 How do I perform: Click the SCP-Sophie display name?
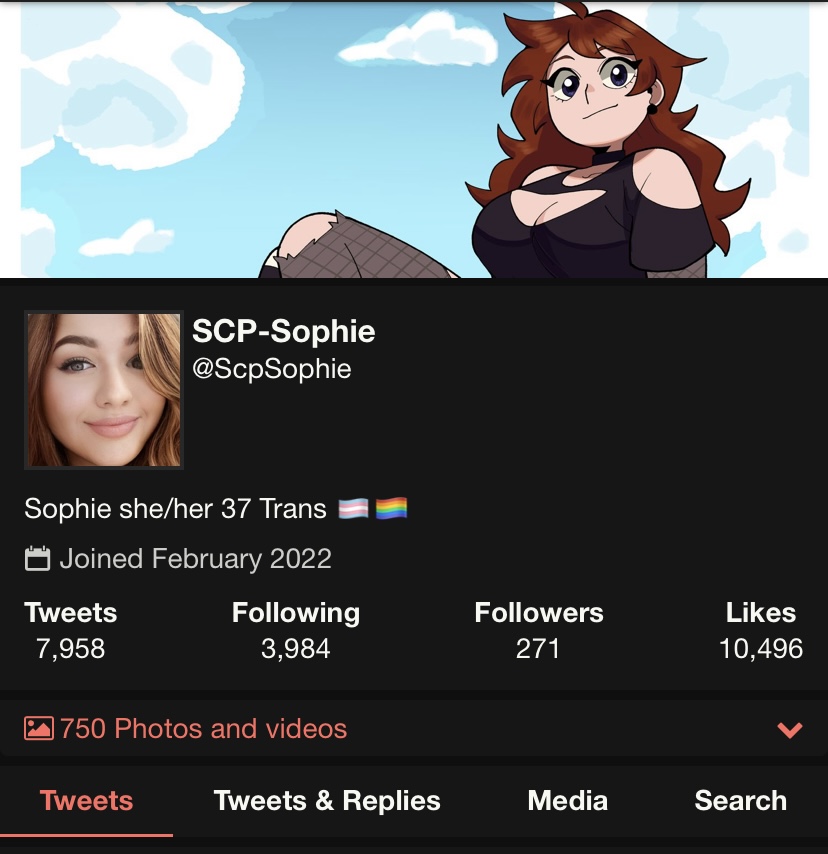[x=283, y=331]
